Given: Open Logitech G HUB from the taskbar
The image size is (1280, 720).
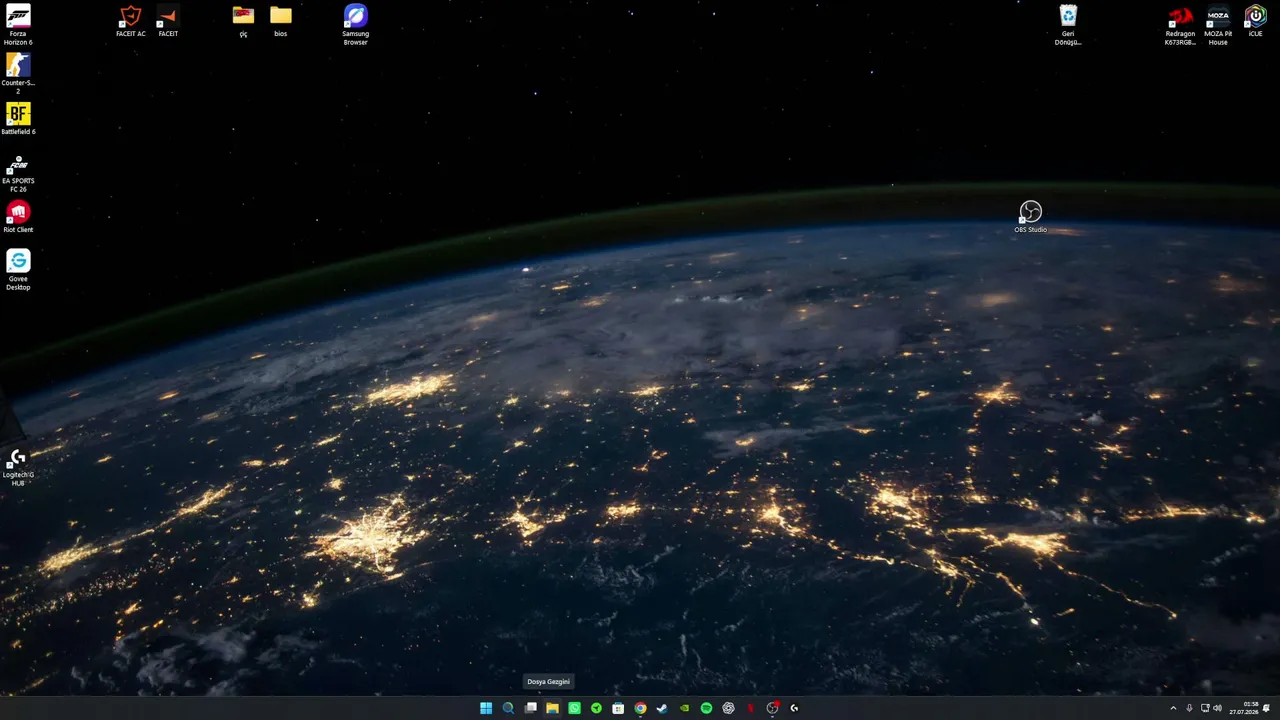Looking at the screenshot, I should 794,708.
